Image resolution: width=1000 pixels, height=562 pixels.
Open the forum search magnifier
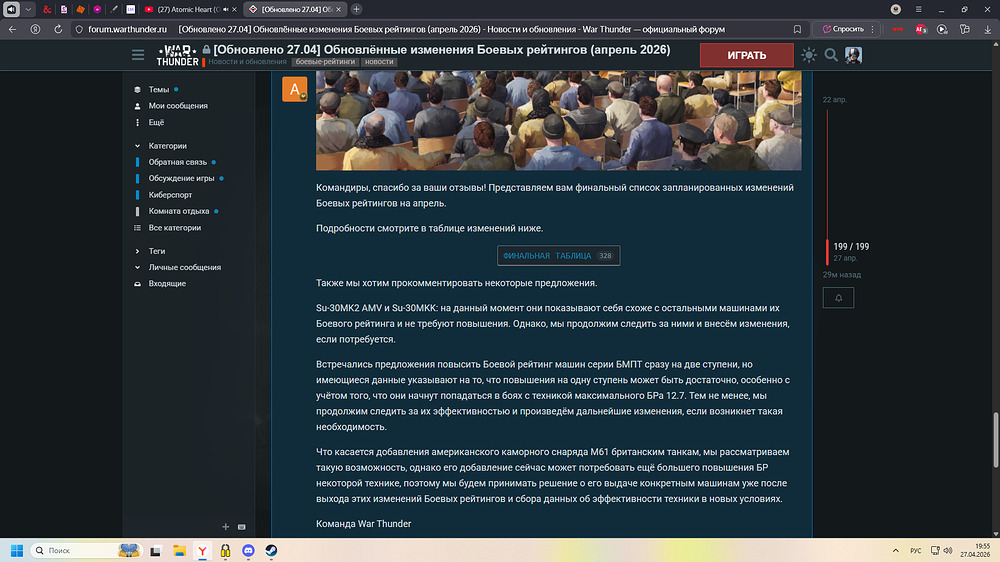tap(831, 55)
